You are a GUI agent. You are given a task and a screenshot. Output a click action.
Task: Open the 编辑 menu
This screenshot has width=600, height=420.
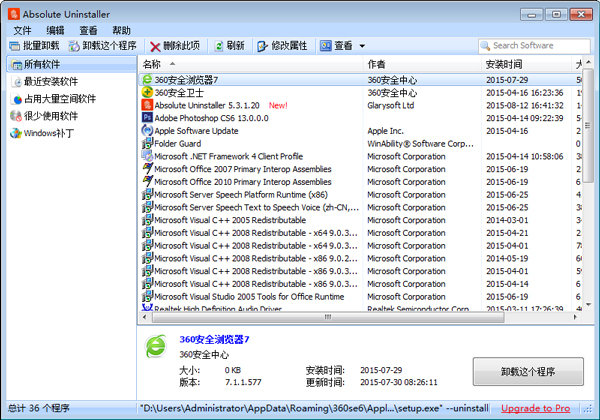(55, 30)
